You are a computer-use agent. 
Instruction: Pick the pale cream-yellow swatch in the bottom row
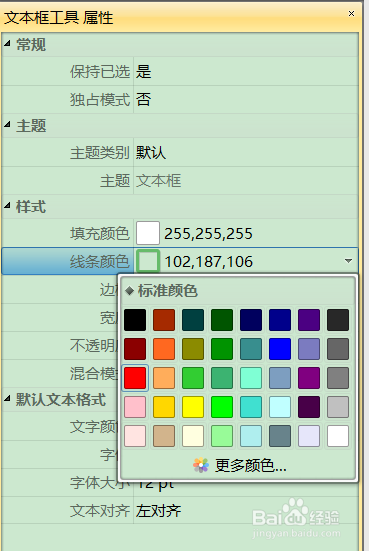tap(193, 436)
